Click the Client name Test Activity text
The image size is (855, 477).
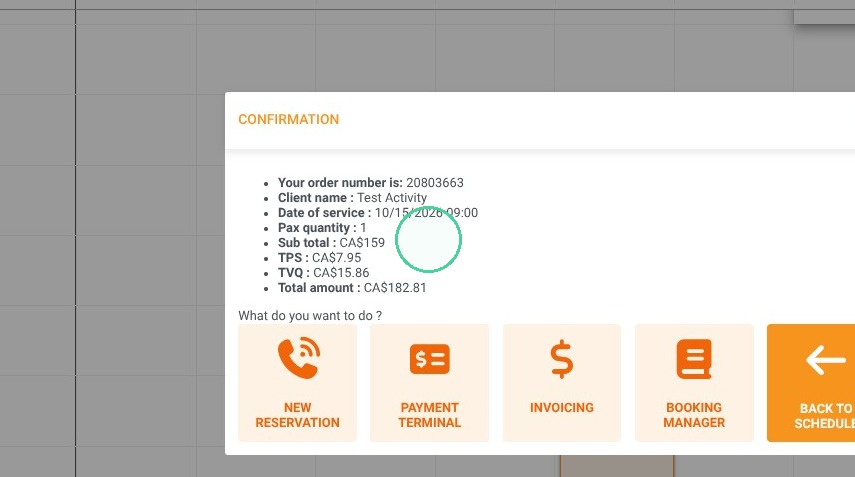coord(352,197)
